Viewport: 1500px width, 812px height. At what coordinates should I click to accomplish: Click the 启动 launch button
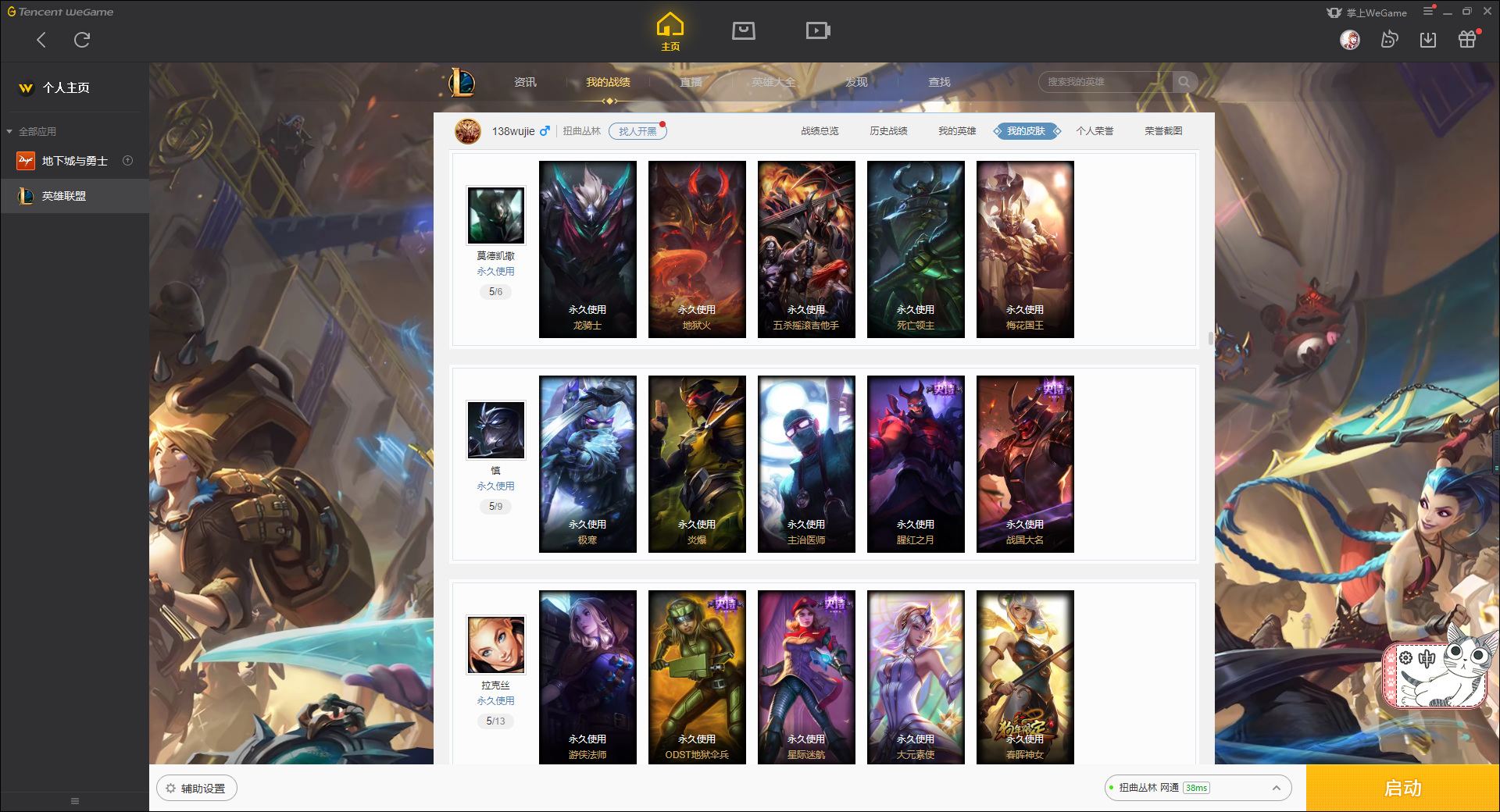pyautogui.click(x=1402, y=788)
